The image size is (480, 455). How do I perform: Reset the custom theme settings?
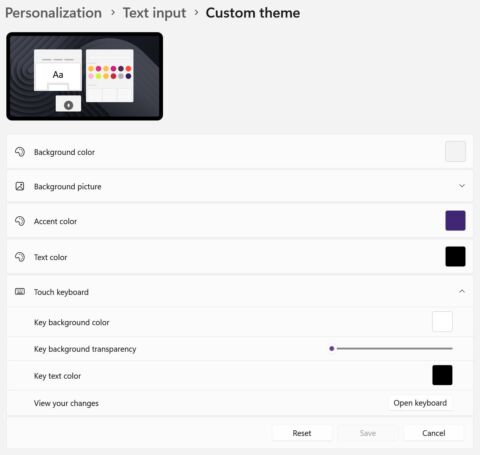coord(302,433)
